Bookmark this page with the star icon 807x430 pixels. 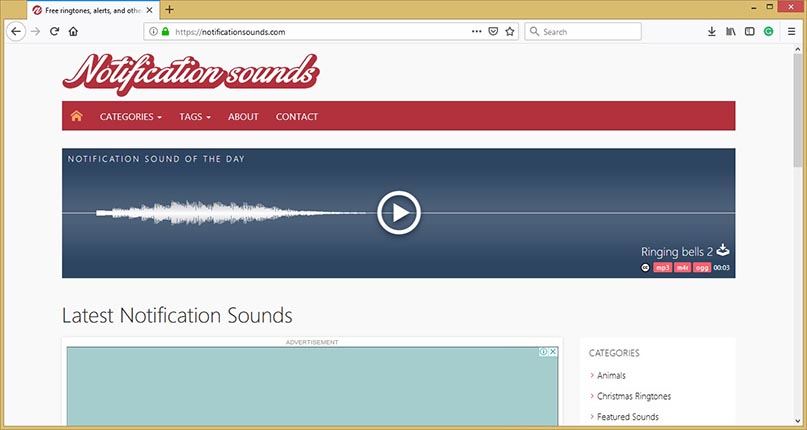510,32
